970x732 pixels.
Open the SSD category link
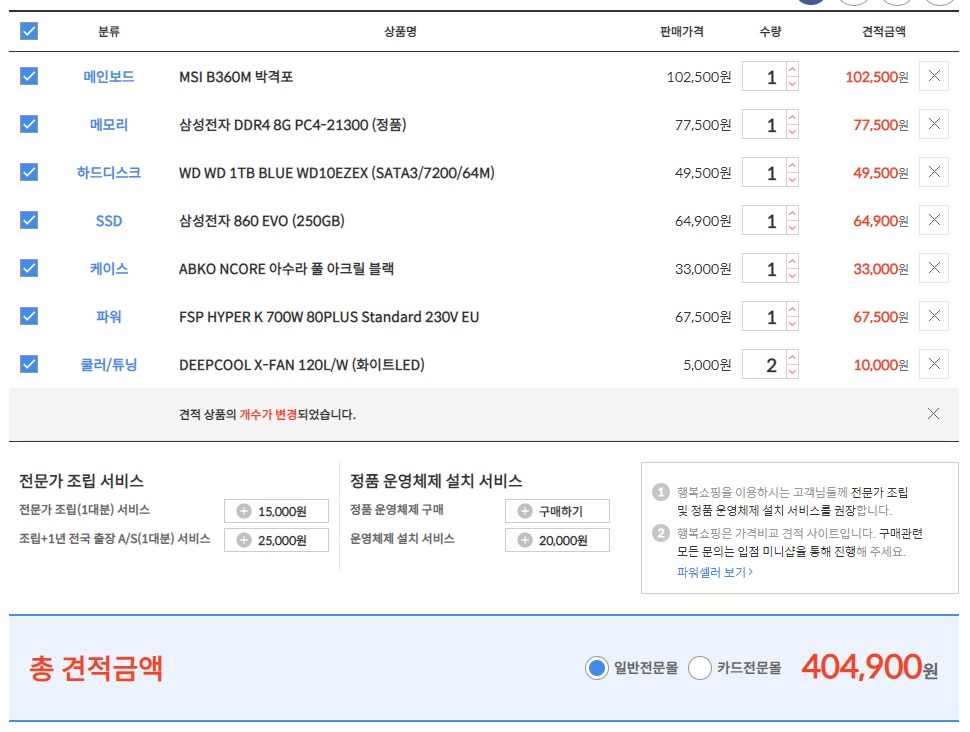(x=109, y=221)
